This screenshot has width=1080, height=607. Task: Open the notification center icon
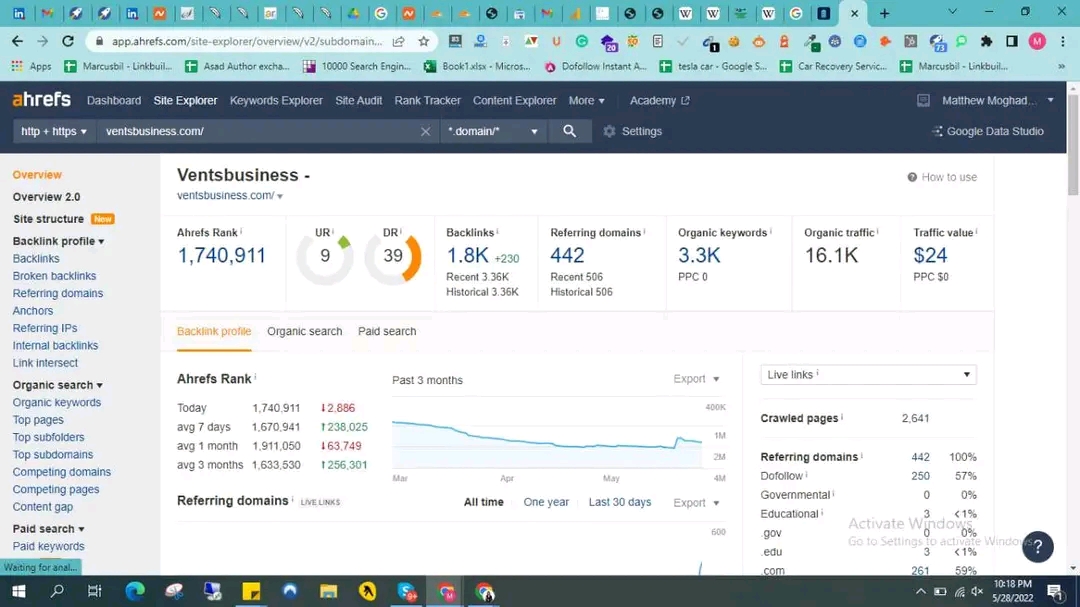pyautogui.click(x=1055, y=591)
